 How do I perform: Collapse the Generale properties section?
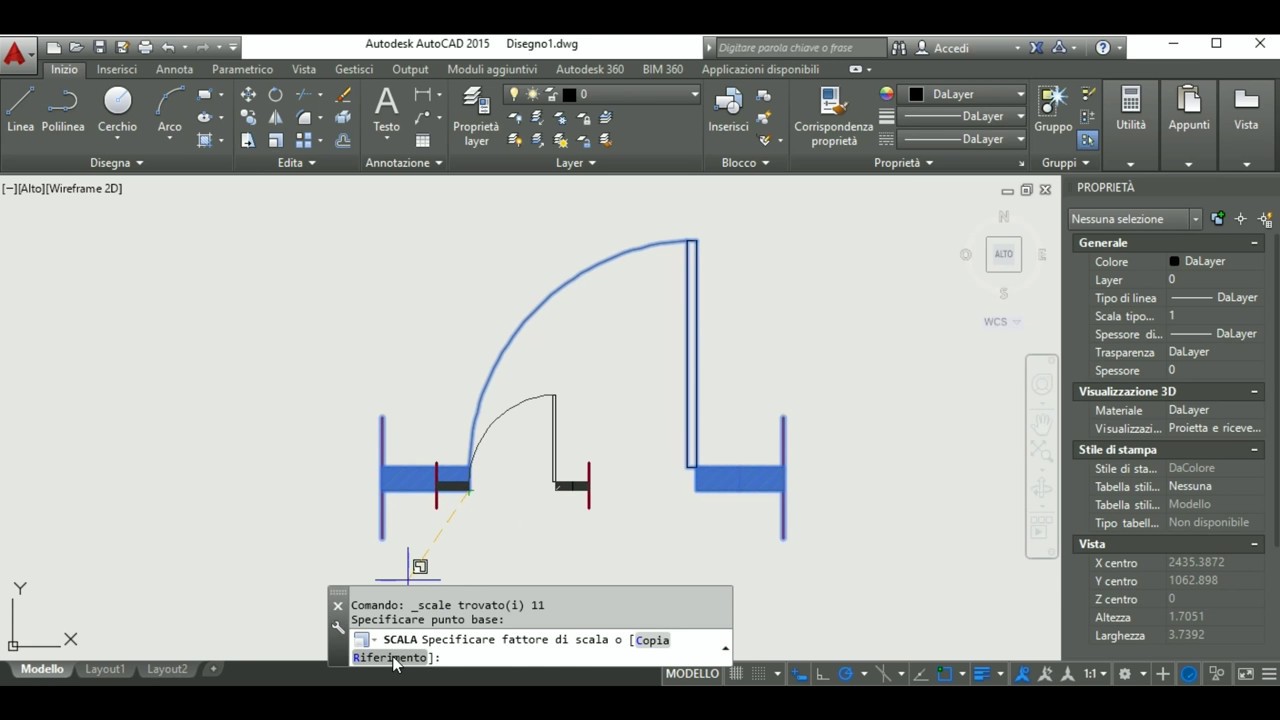coord(1254,243)
